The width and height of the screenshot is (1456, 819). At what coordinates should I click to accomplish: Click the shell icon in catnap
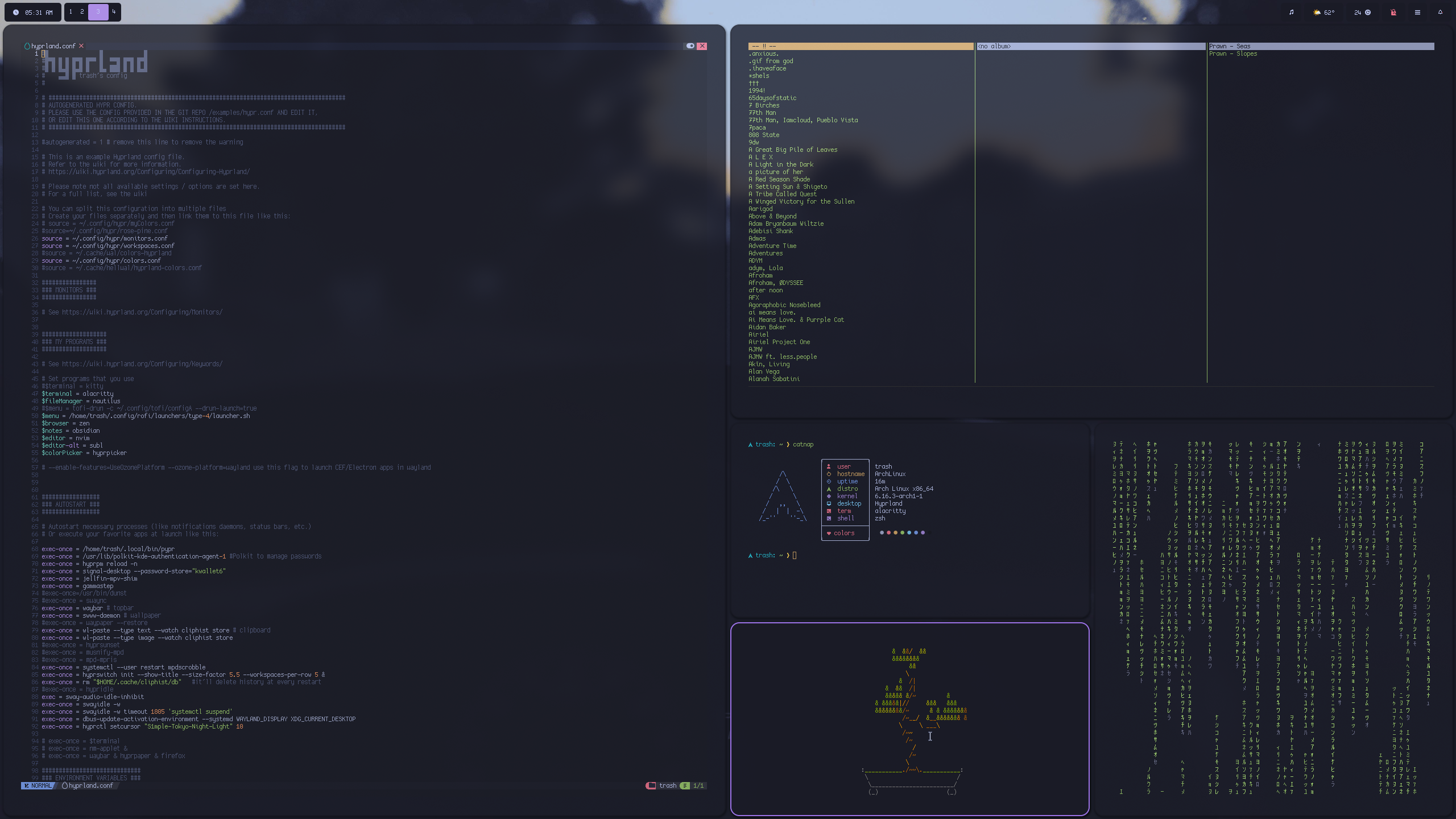coord(829,518)
